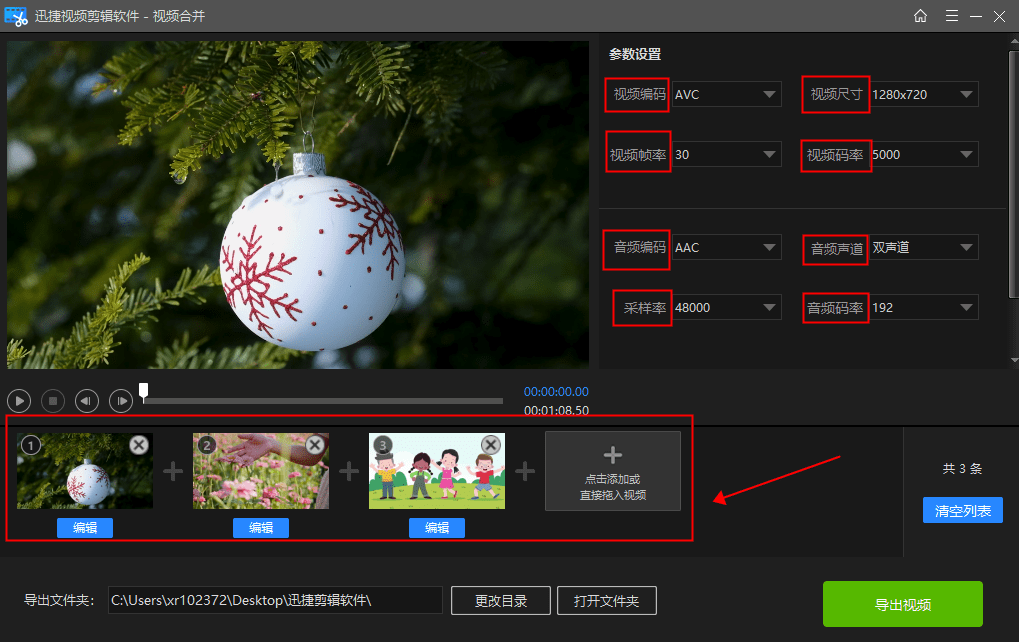Click 编辑 under clip 2

[261, 528]
